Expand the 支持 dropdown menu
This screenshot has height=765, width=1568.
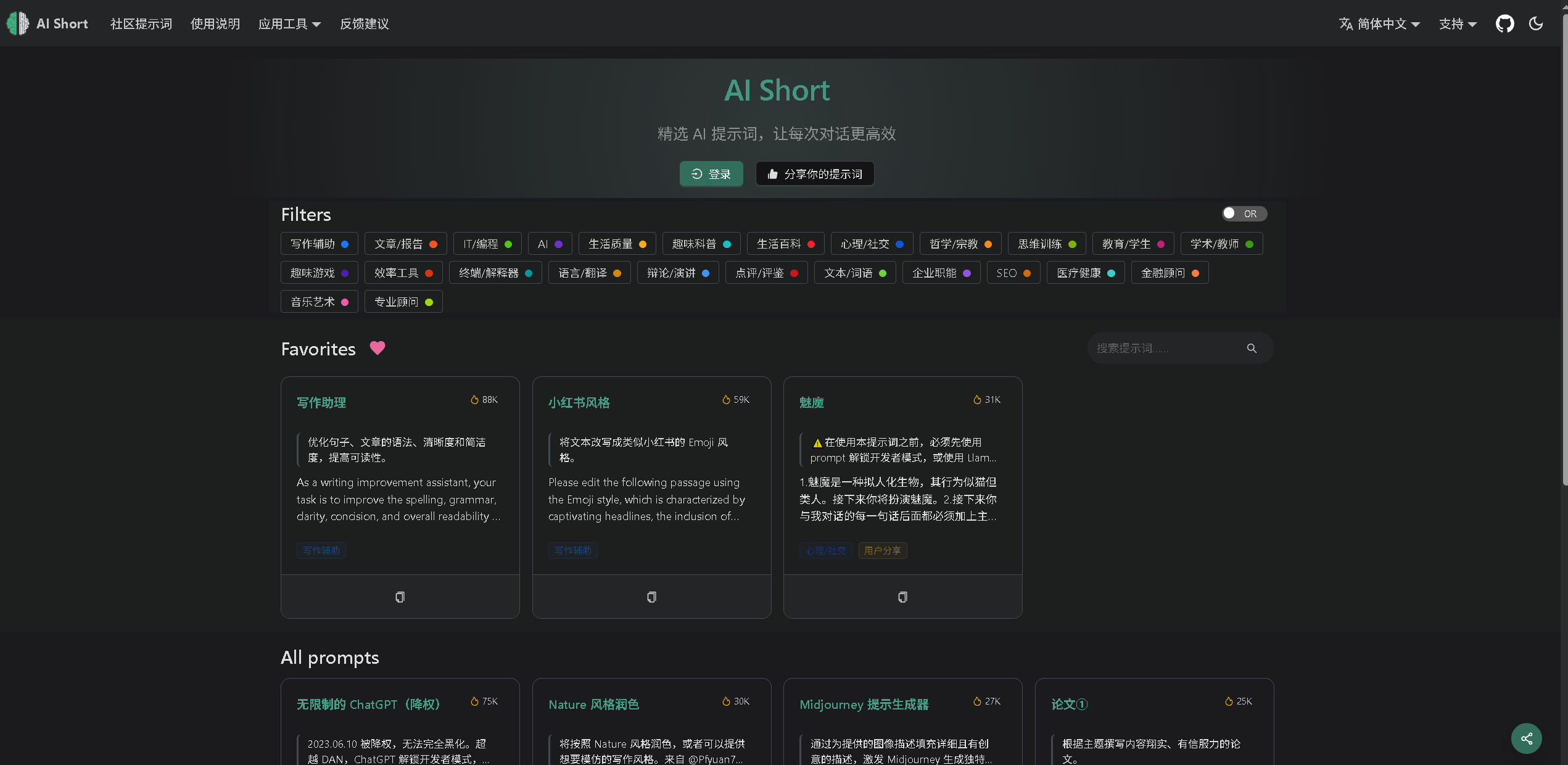[1458, 23]
